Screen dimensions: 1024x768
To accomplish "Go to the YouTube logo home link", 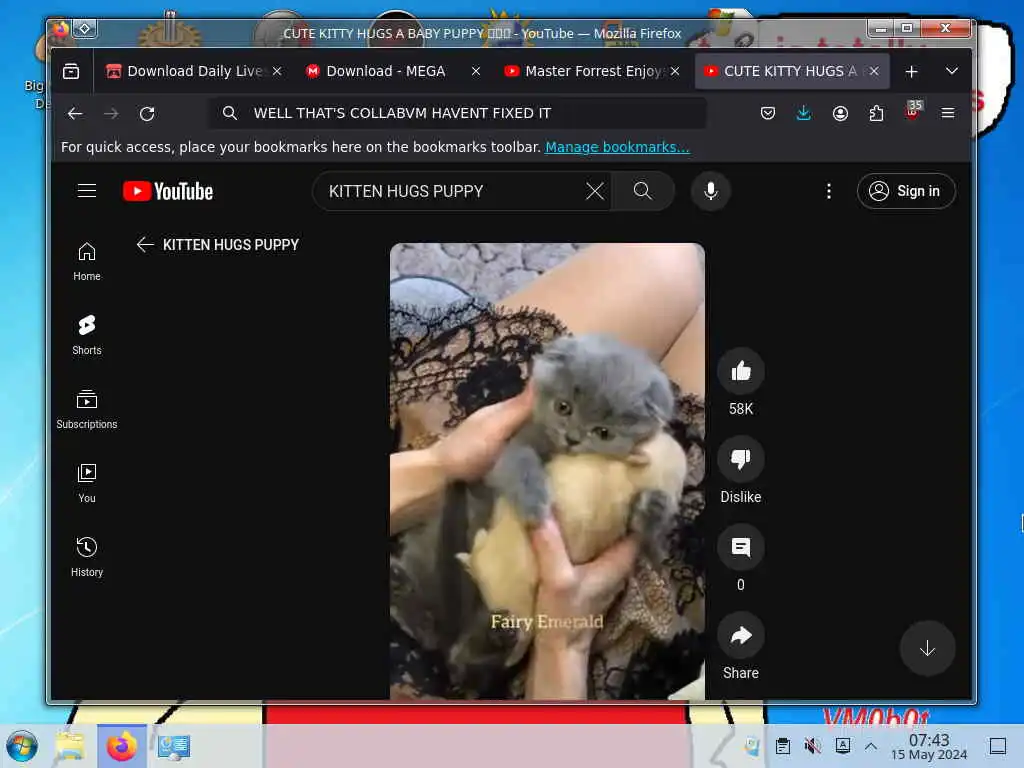I will point(168,191).
